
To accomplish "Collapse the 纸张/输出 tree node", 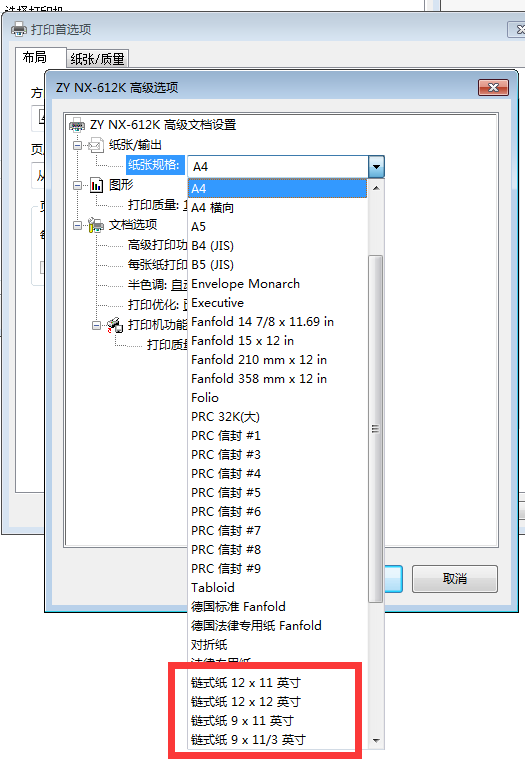I will (77, 146).
